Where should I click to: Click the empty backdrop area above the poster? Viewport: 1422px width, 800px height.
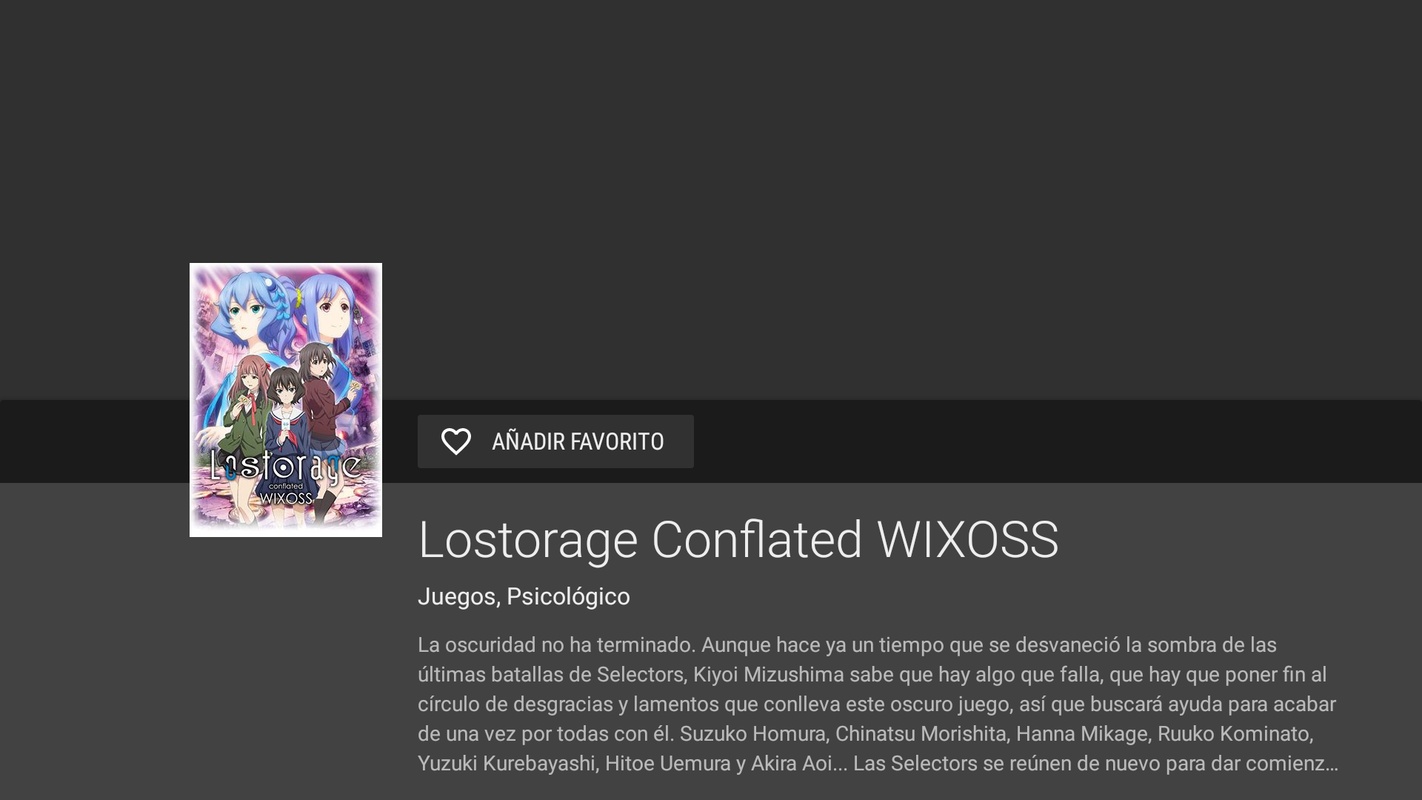[711, 130]
